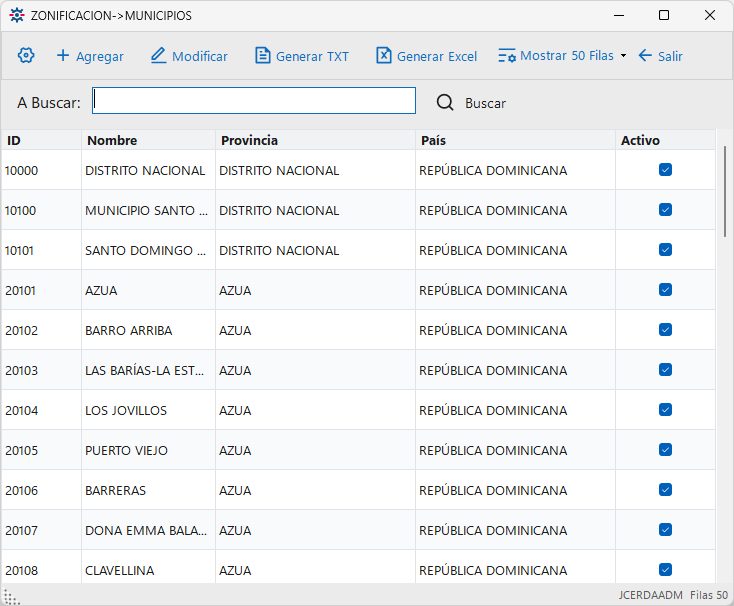This screenshot has width=734, height=606.
Task: Click the pencil icon for Modificar
Action: [158, 56]
